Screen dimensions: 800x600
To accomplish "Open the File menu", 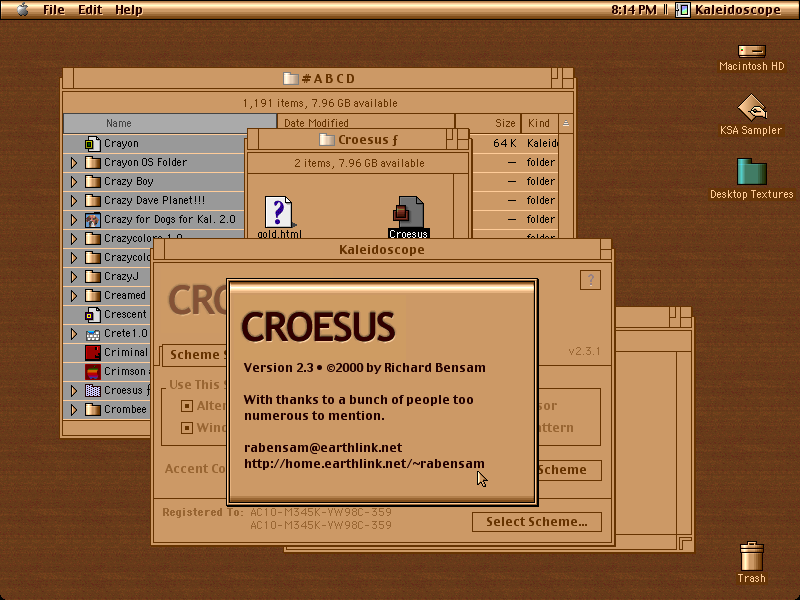I will coord(54,10).
